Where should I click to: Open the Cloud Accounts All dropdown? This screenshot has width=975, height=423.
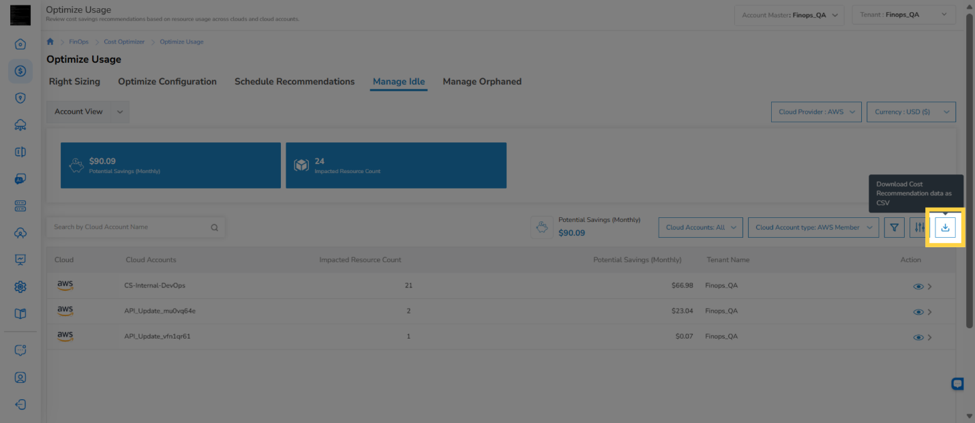click(701, 228)
